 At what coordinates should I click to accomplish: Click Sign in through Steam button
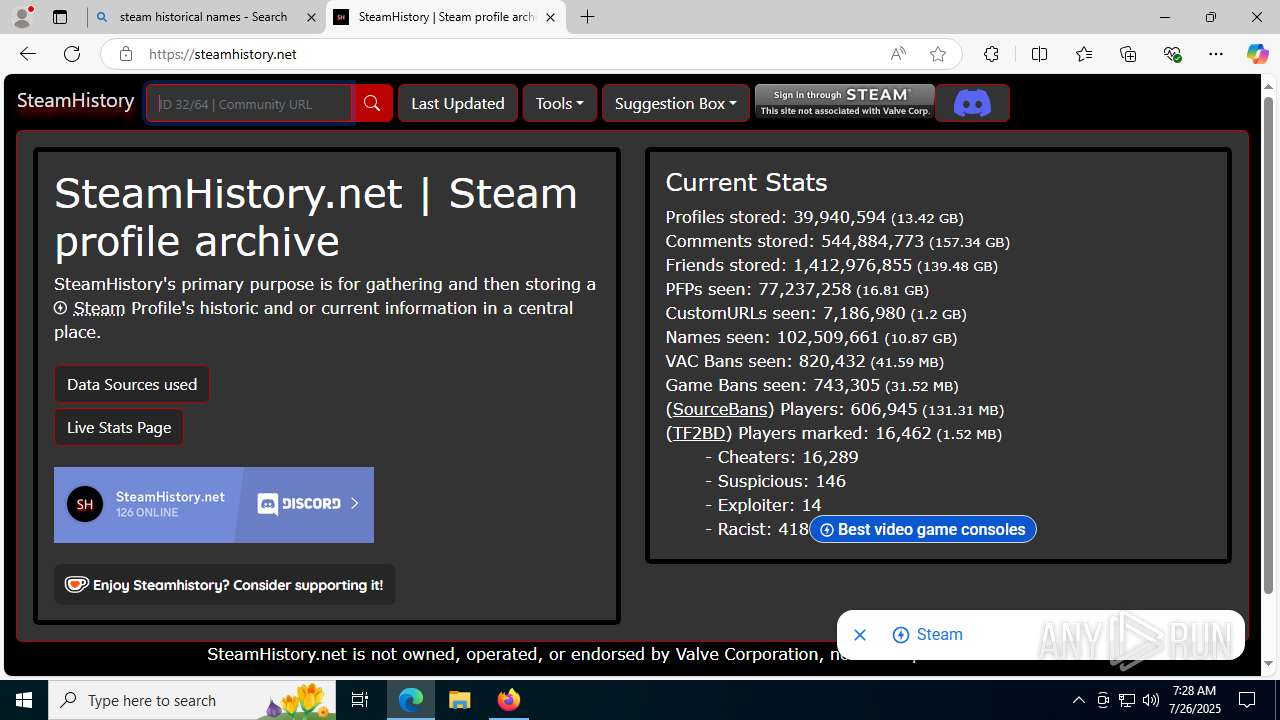point(845,102)
